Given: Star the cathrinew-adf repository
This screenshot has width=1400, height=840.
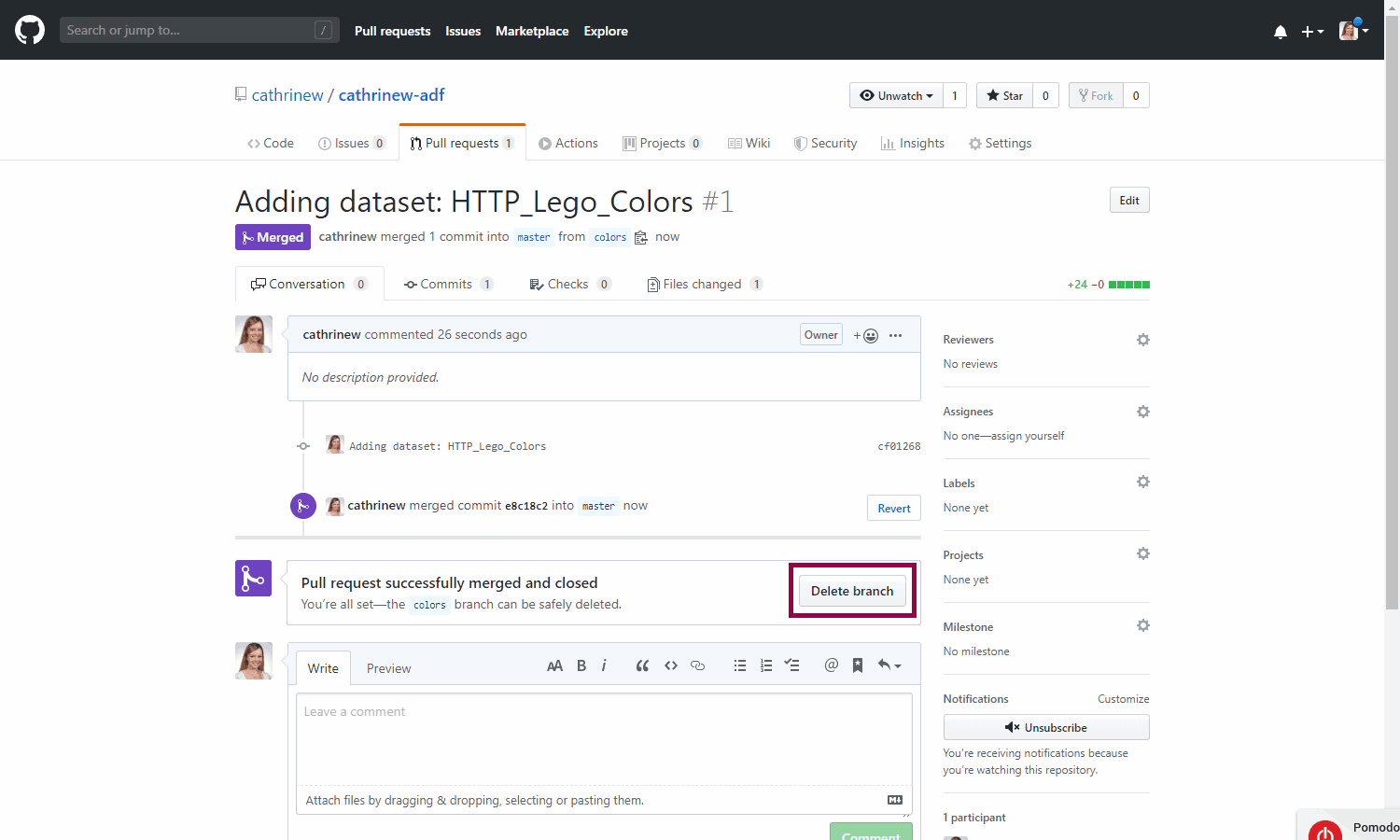Looking at the screenshot, I should 1004,95.
